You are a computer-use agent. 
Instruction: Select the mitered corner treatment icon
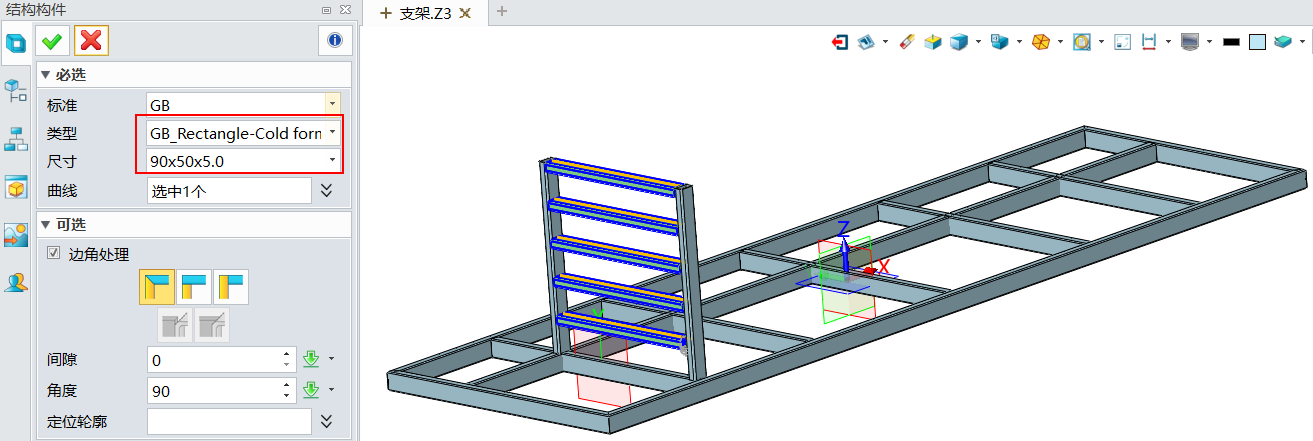point(157,287)
